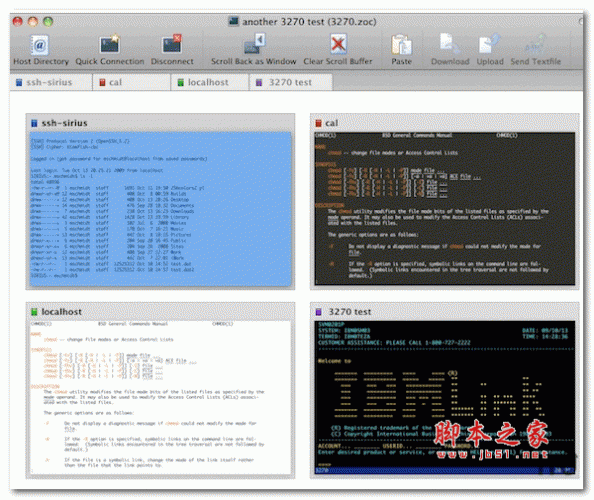Screen dimensions: 594x500
Task: Click the yellow minimize window button
Action: coord(33,22)
